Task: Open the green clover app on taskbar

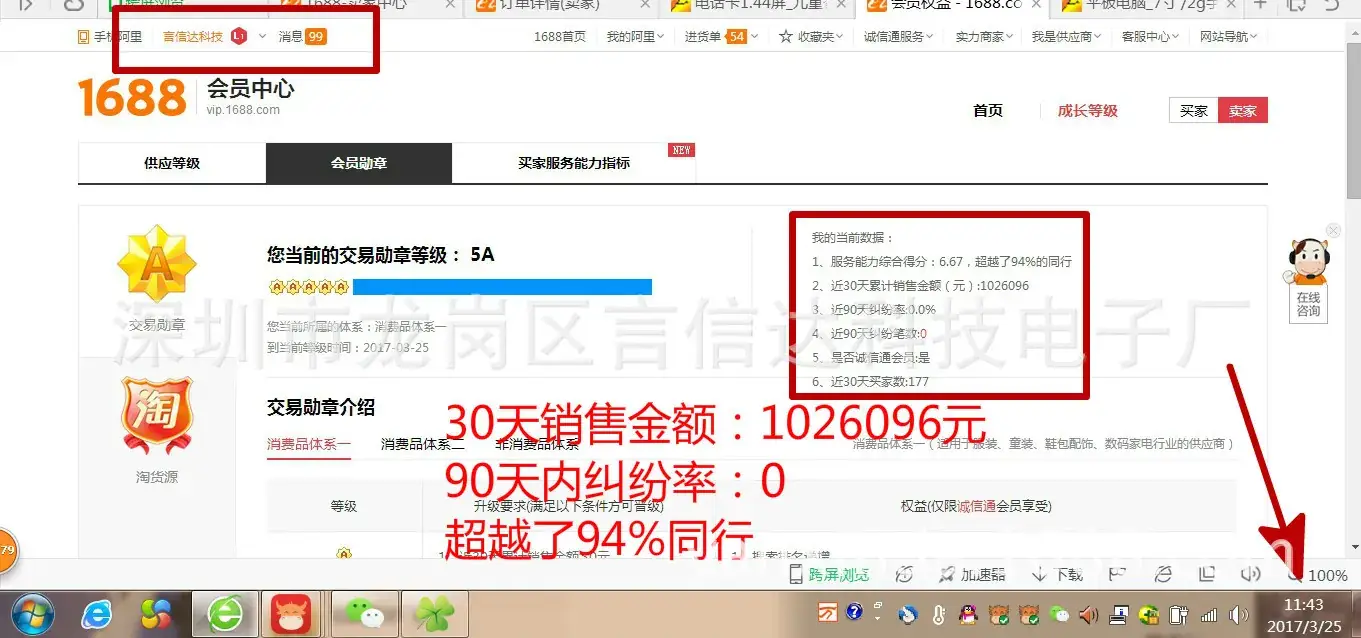Action: coord(433,614)
